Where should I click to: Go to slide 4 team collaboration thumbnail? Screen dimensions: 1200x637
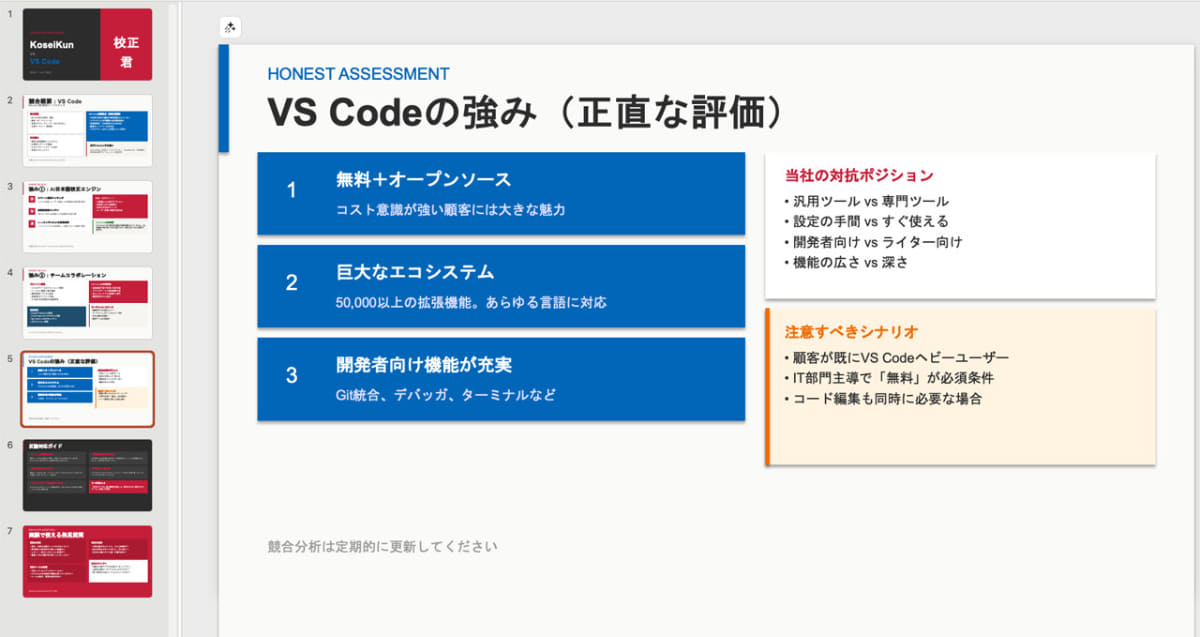point(88,302)
